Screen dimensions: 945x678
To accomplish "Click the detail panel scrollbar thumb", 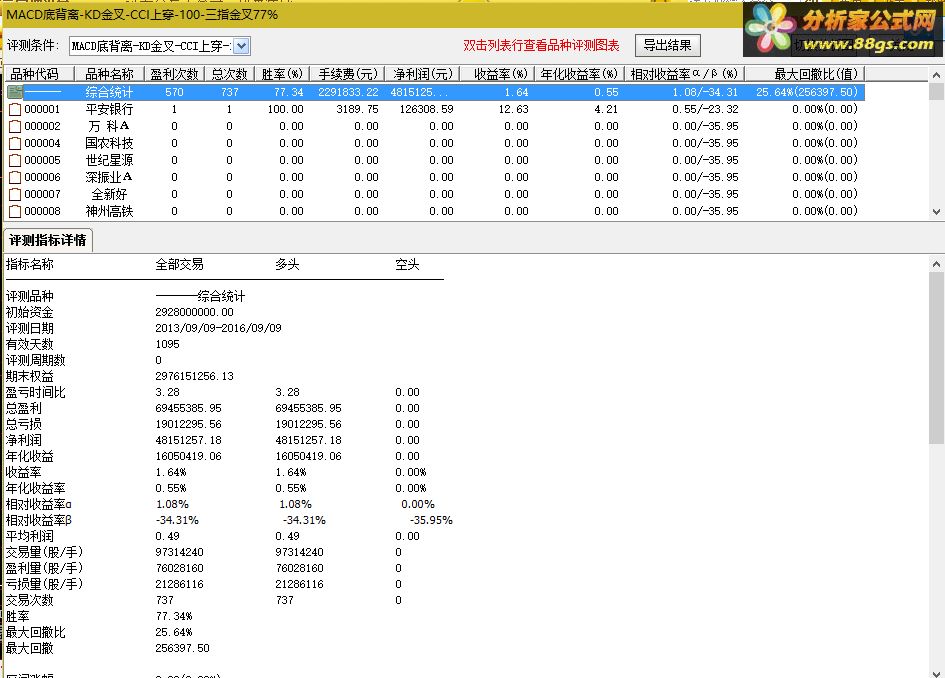I will (x=936, y=359).
